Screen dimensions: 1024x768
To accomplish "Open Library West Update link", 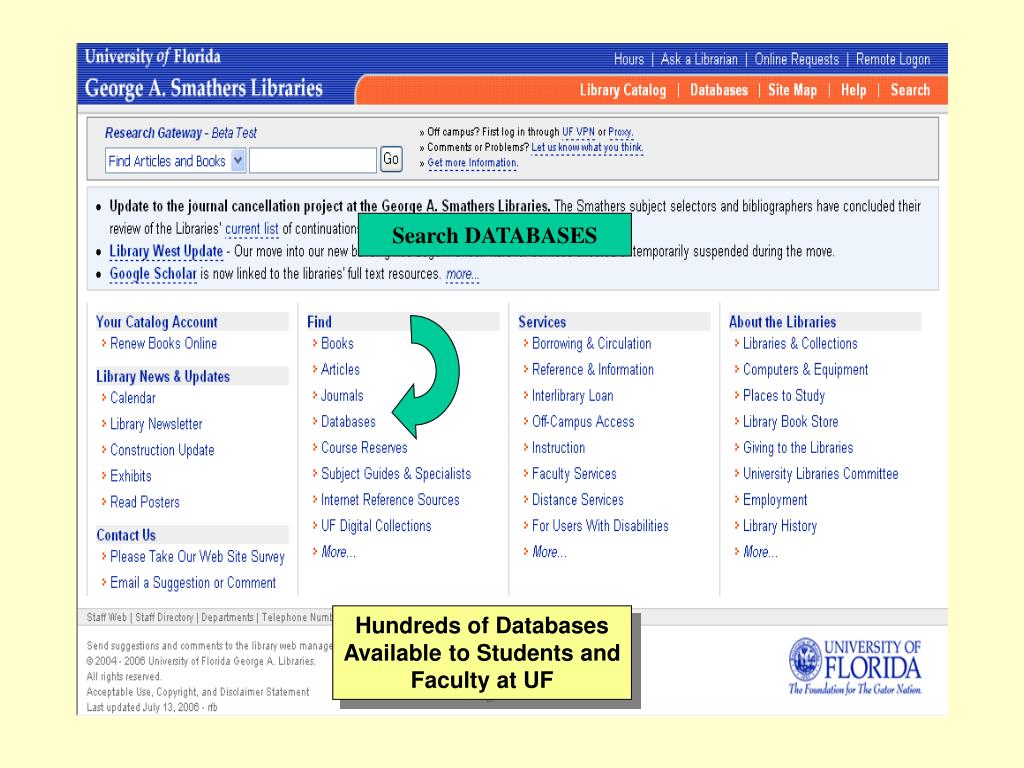I will pyautogui.click(x=166, y=251).
